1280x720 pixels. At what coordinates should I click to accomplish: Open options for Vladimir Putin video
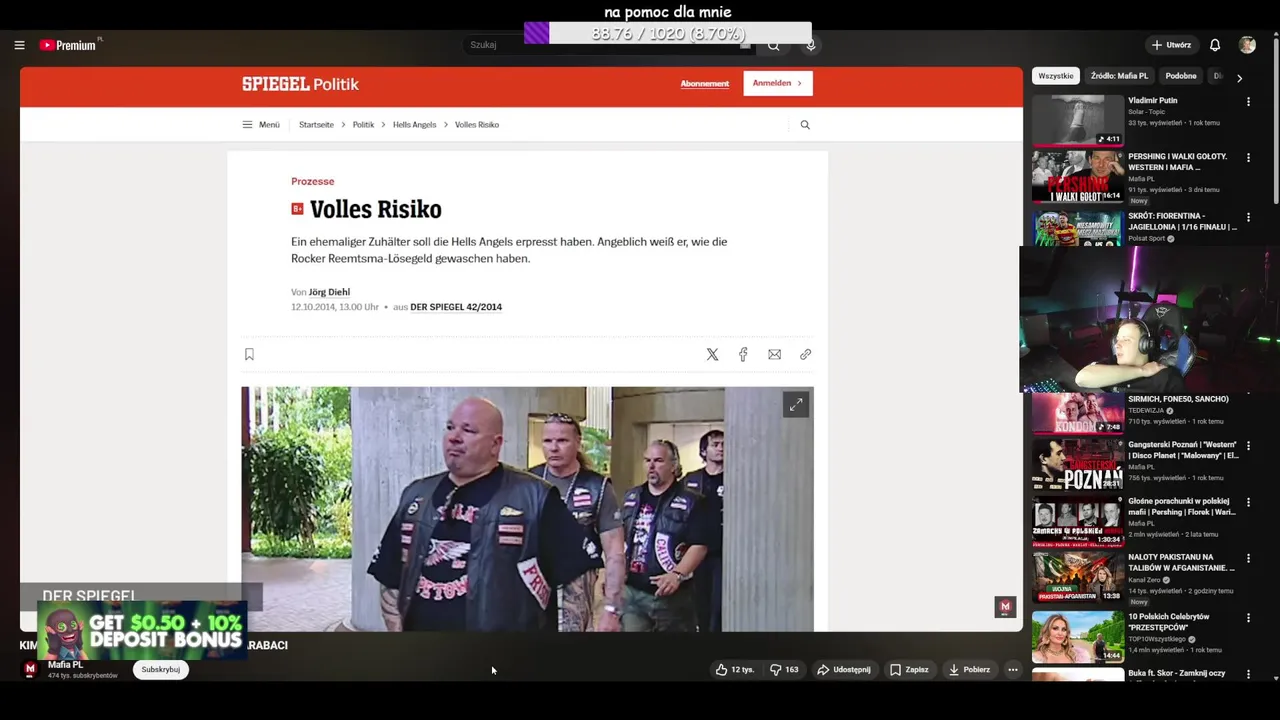tap(1248, 102)
